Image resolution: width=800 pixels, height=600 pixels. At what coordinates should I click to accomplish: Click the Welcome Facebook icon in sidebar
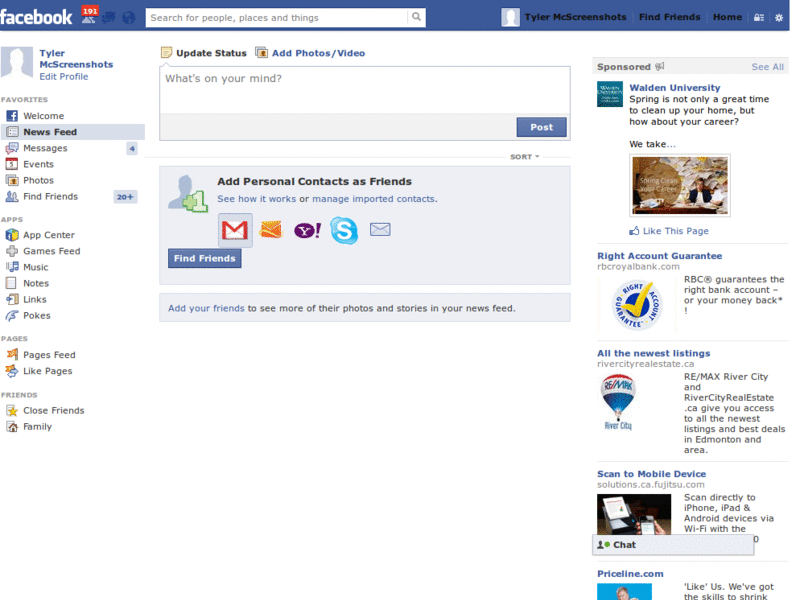pyautogui.click(x=12, y=116)
